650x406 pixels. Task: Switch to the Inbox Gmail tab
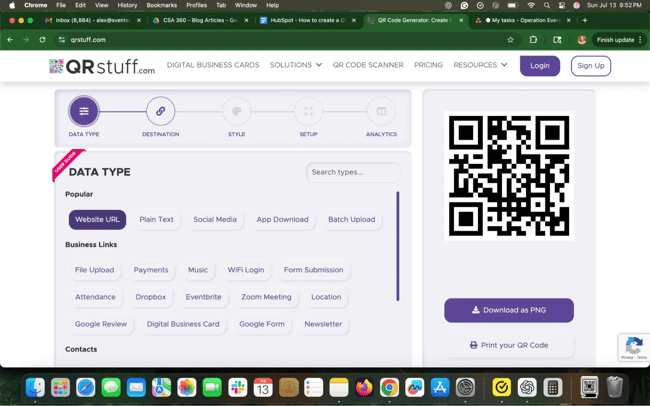pos(93,20)
